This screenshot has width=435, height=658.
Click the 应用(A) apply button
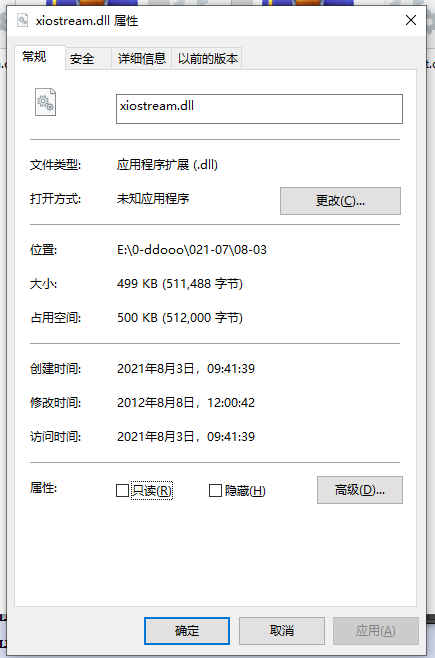375,630
